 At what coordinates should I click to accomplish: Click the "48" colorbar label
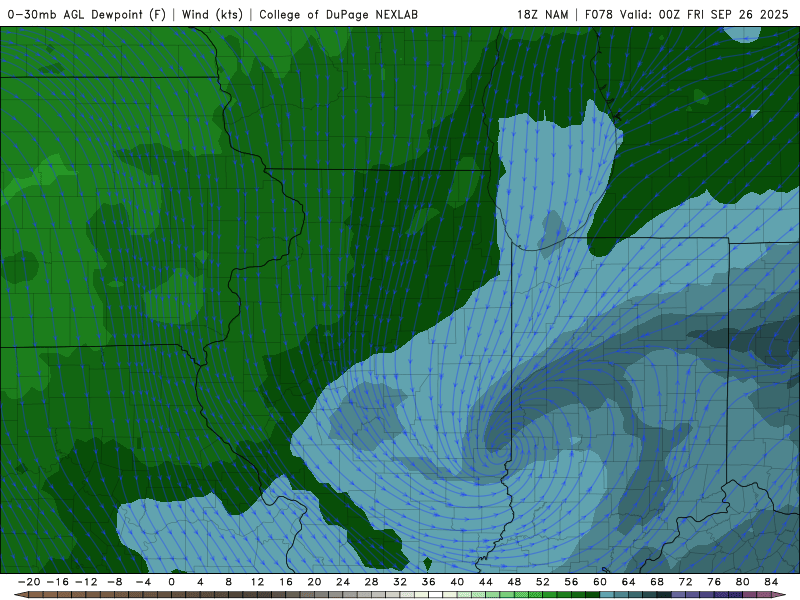[514, 582]
